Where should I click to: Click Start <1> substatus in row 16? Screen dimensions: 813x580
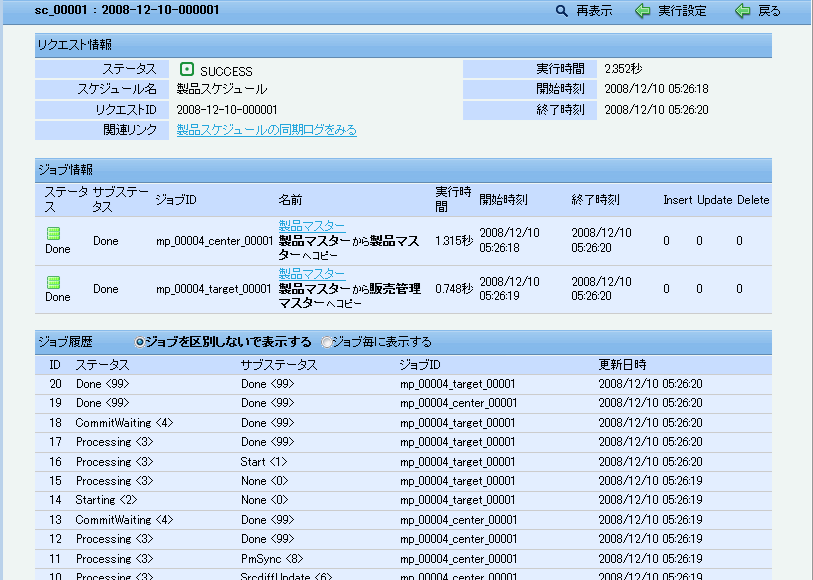pyautogui.click(x=264, y=462)
